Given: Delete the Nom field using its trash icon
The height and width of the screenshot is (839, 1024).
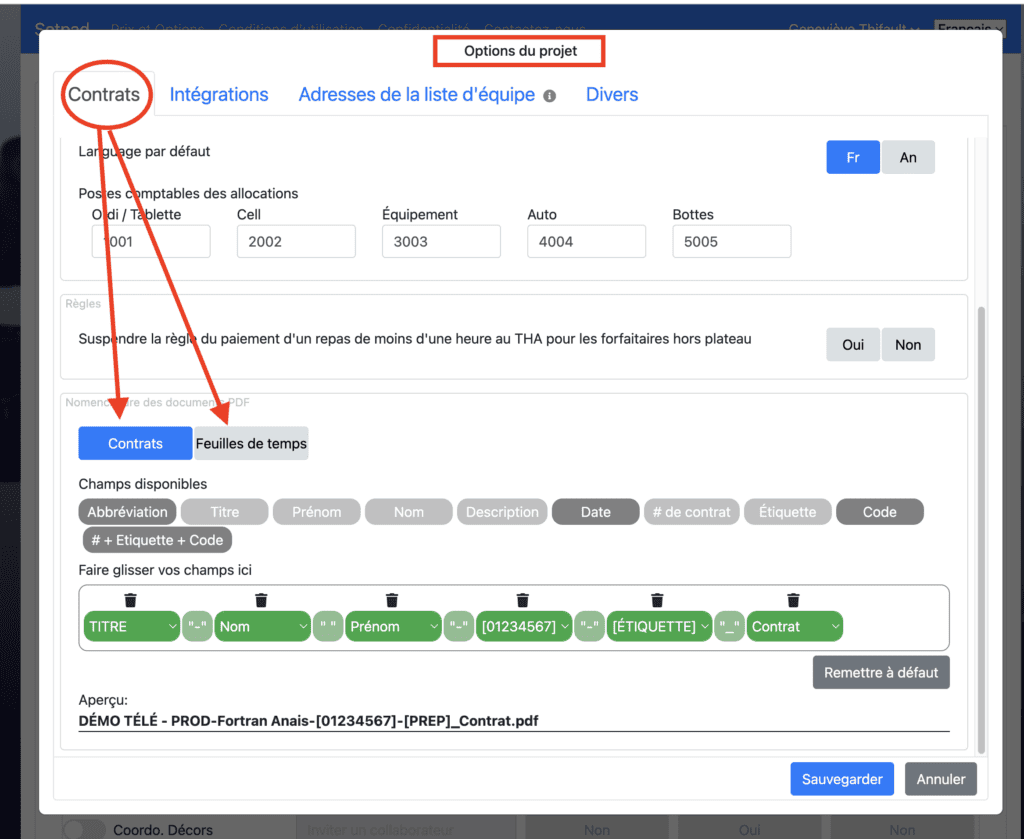Looking at the screenshot, I should pyautogui.click(x=261, y=600).
